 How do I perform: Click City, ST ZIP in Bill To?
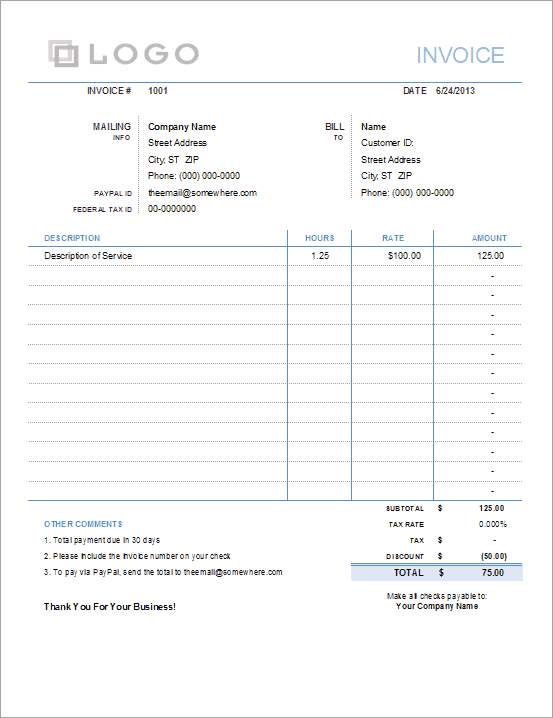(386, 176)
